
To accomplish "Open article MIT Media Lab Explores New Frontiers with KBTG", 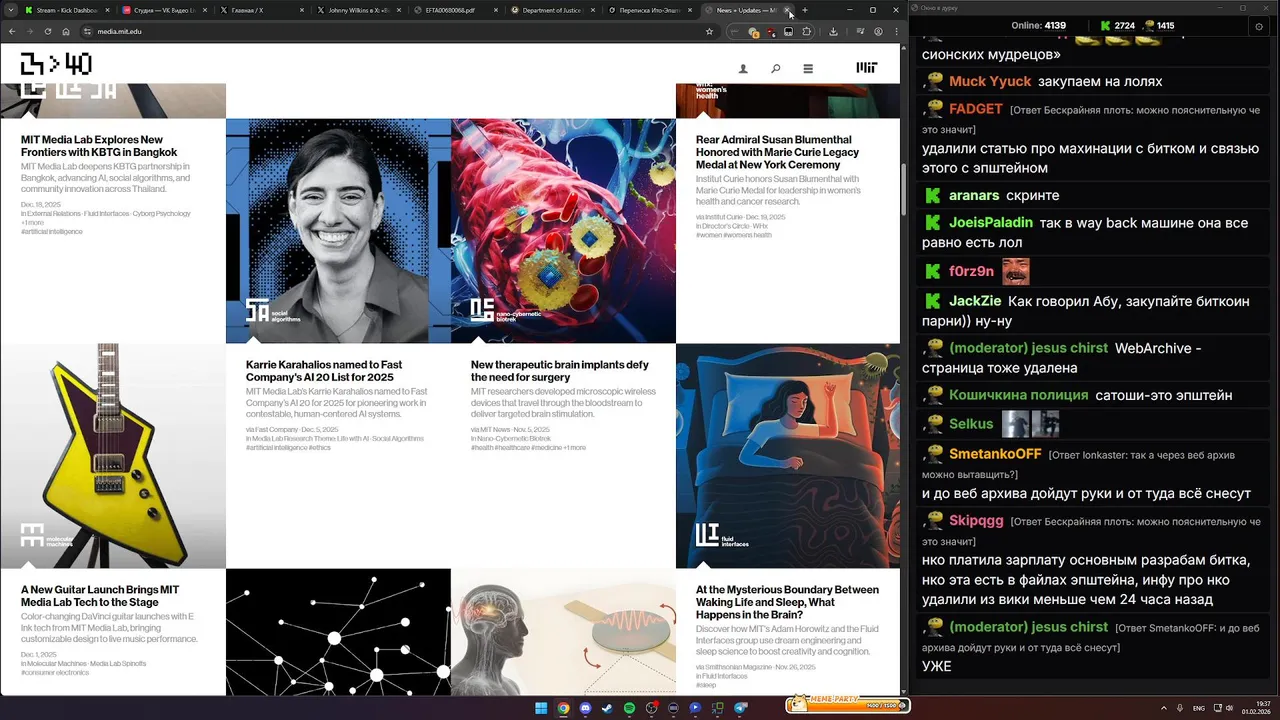I will coord(99,146).
